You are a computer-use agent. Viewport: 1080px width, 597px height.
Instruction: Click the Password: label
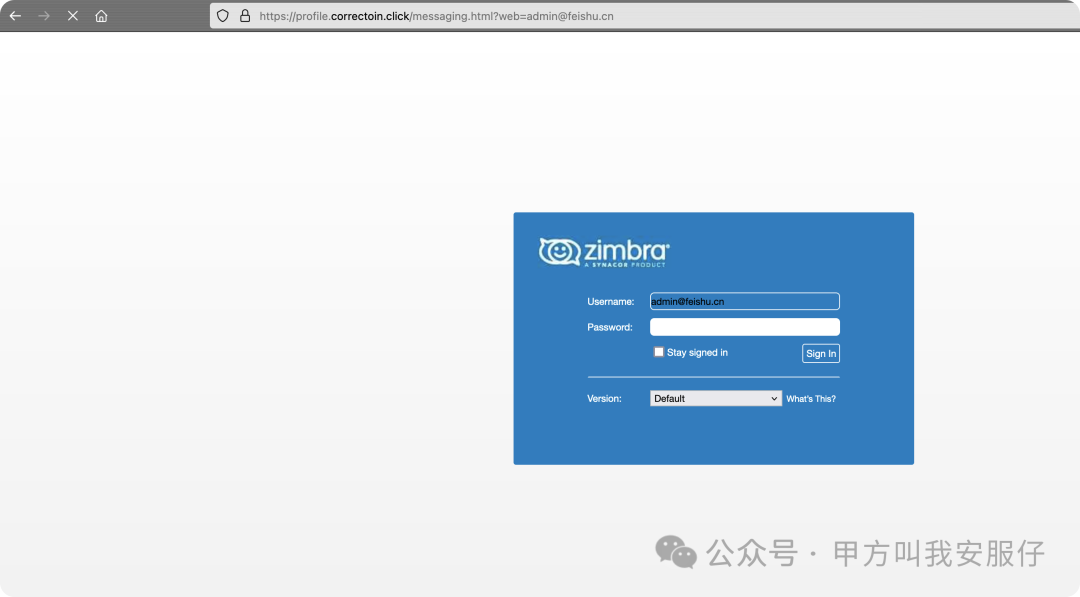click(x=610, y=327)
